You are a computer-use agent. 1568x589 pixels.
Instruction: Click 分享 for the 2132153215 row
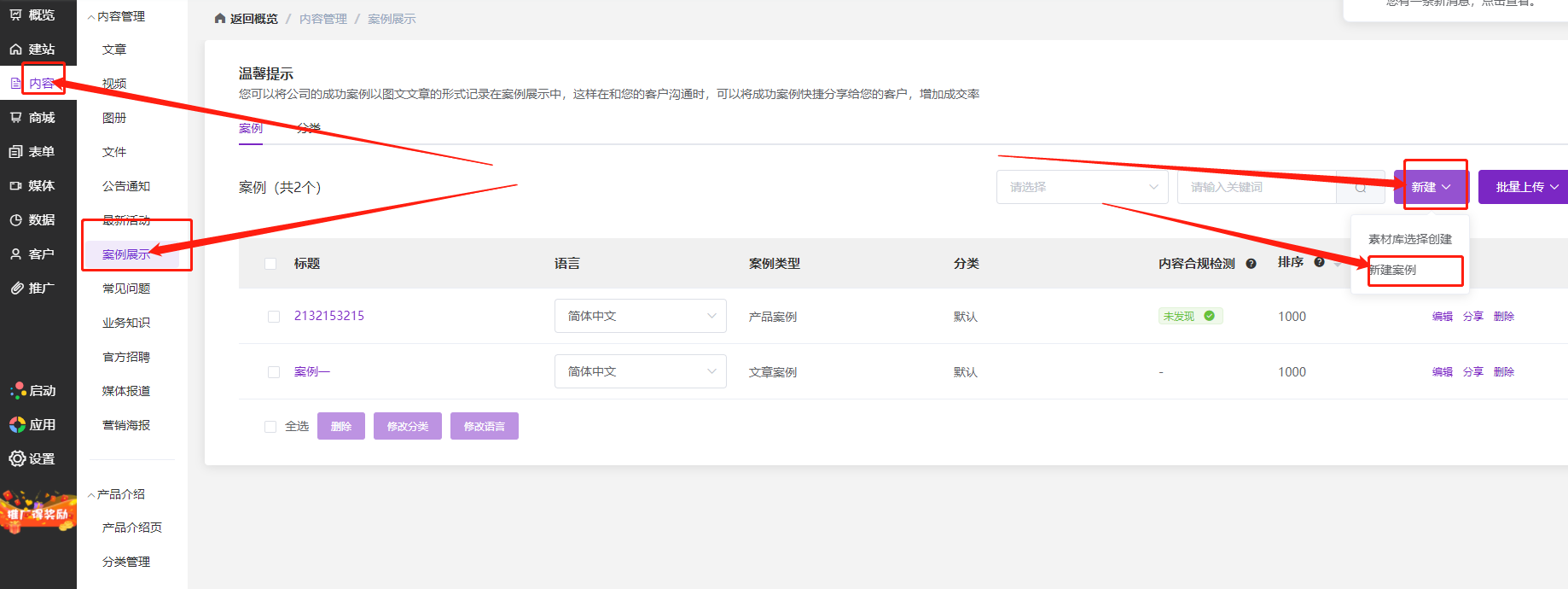coord(1473,316)
